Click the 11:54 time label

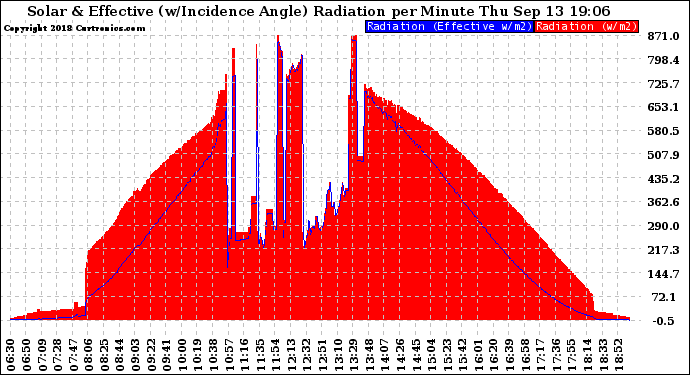click(276, 355)
